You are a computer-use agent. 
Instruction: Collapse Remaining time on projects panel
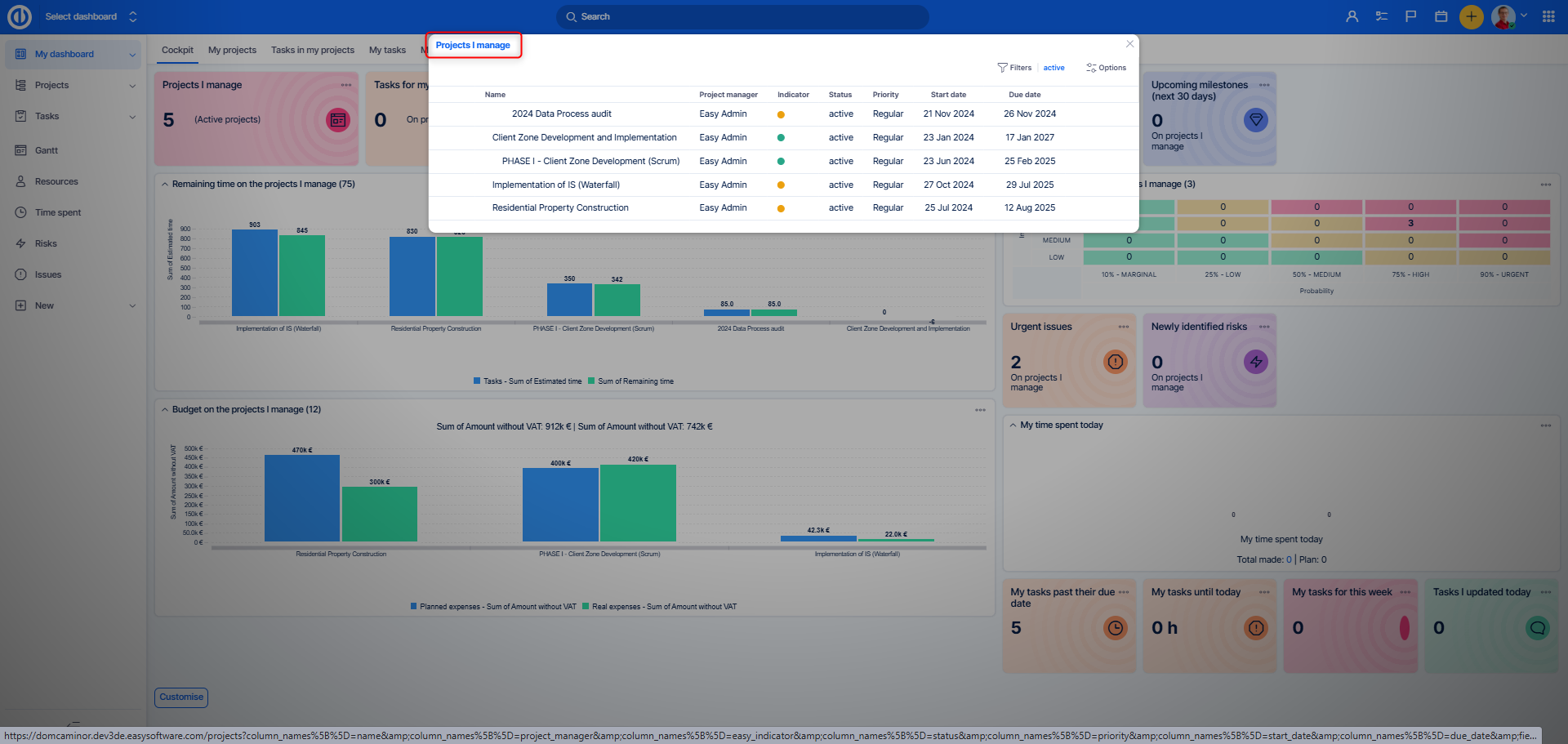[165, 185]
